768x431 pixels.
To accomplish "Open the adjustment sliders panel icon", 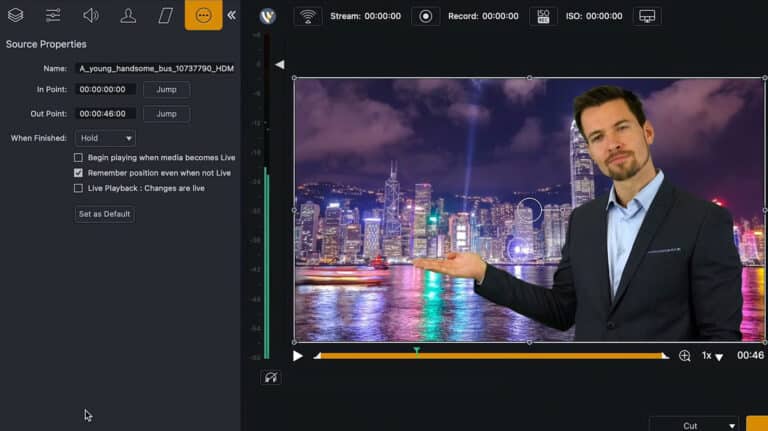I will (x=53, y=15).
